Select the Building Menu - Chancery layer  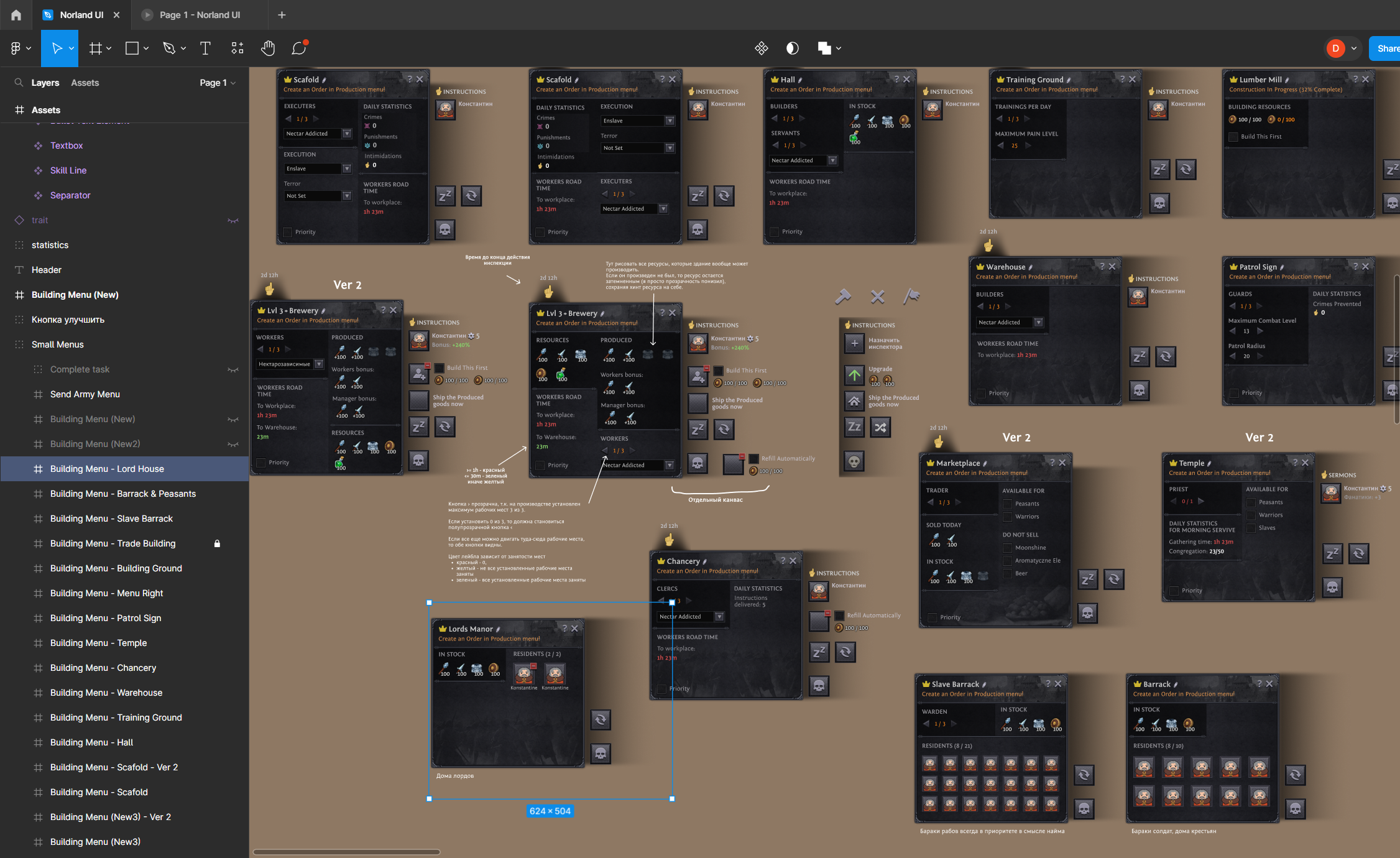point(124,668)
